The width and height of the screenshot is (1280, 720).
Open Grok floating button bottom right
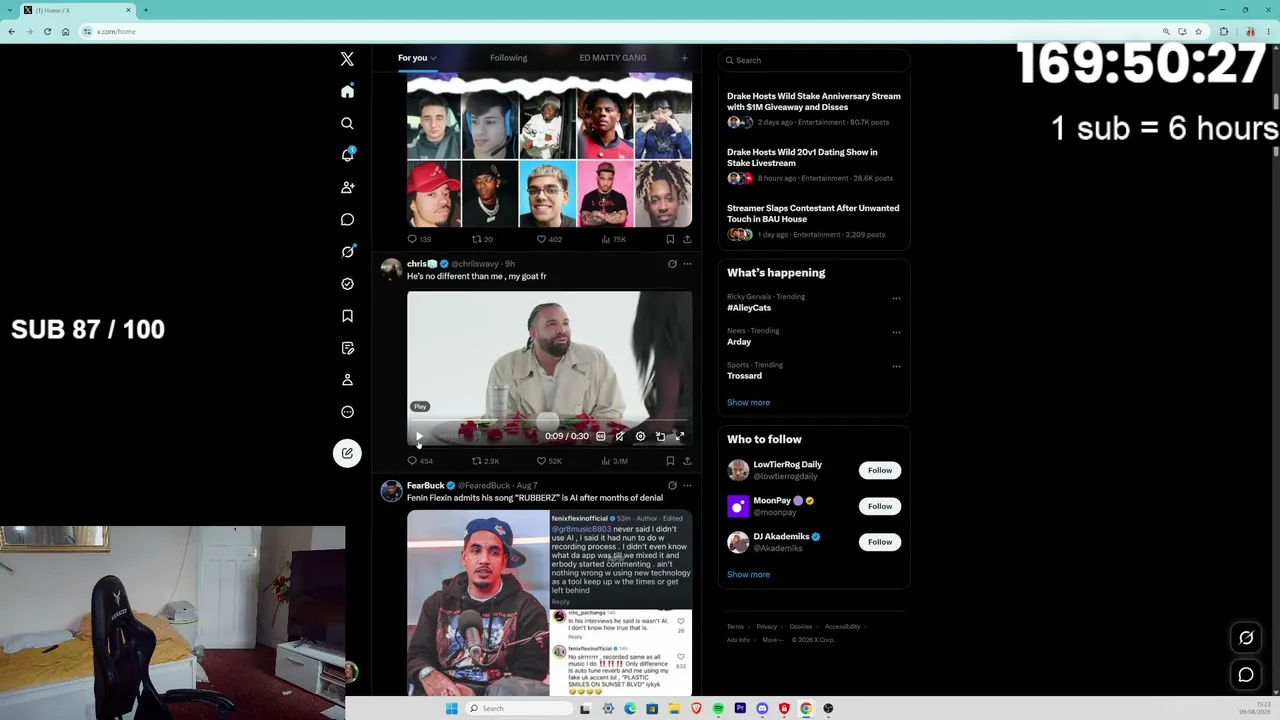pos(1246,638)
